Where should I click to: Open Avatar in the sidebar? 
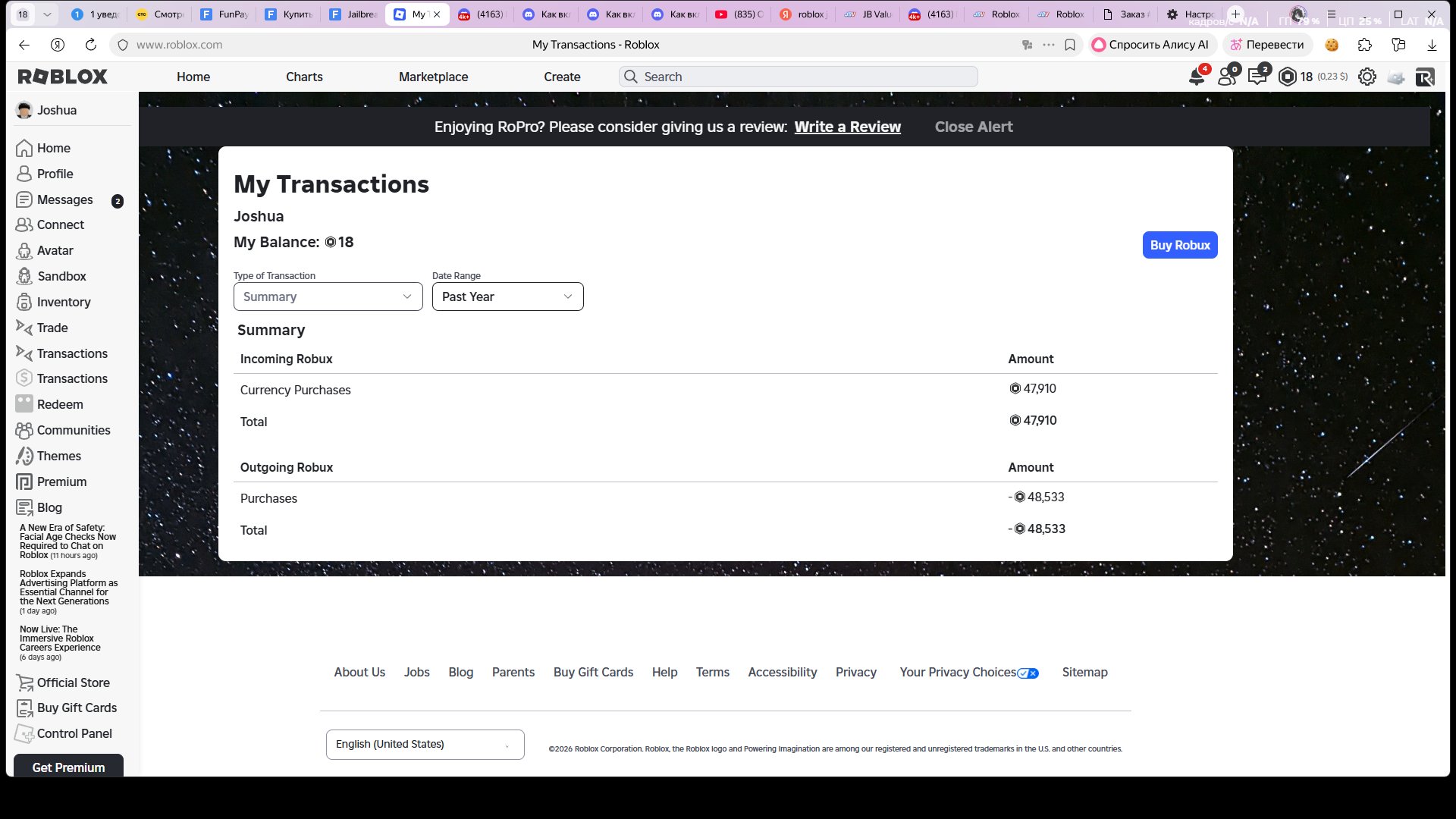(x=55, y=250)
